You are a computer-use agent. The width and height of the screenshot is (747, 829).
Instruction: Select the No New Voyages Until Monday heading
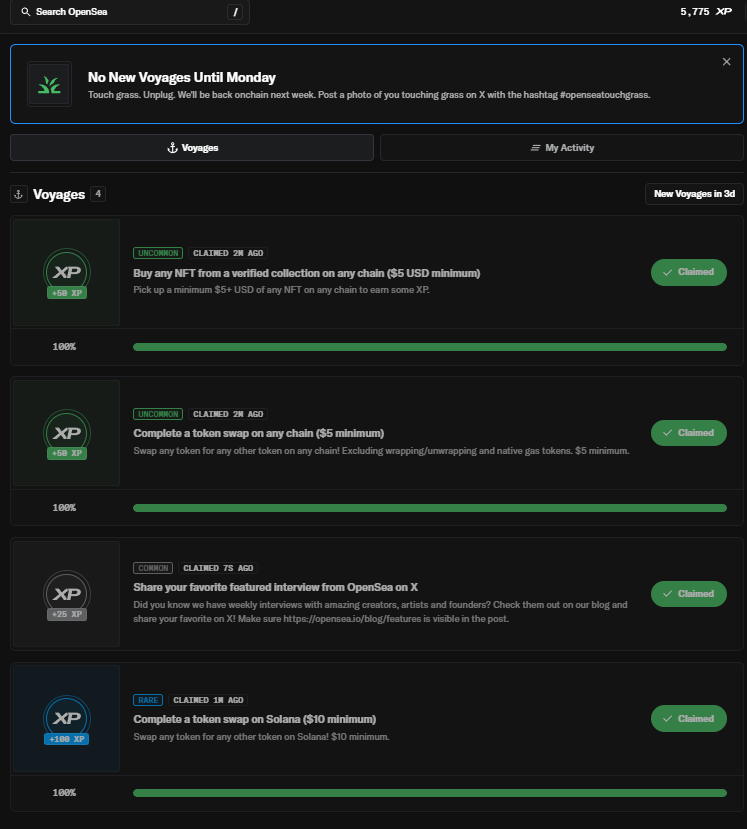(x=181, y=77)
